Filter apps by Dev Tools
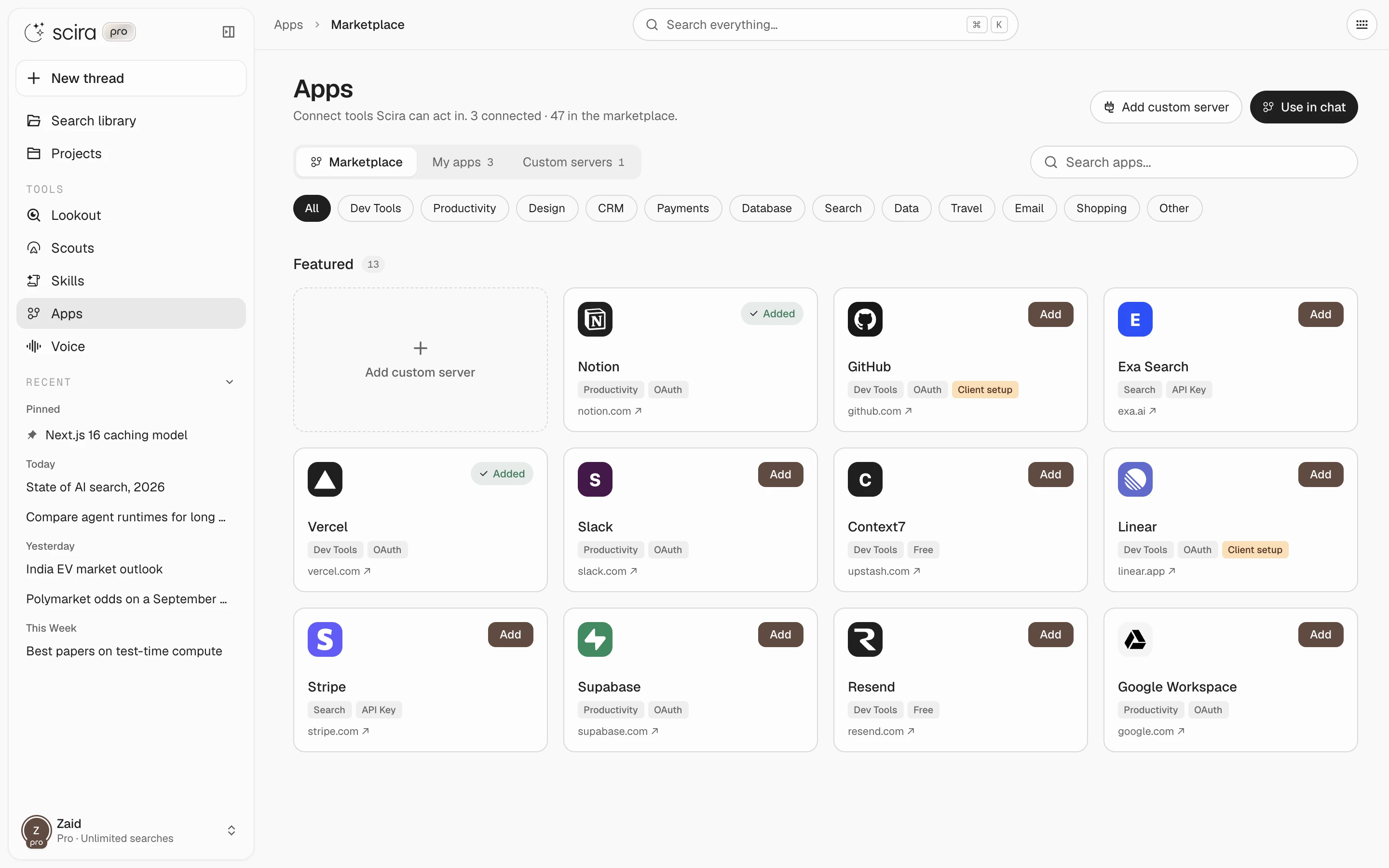 pos(375,208)
